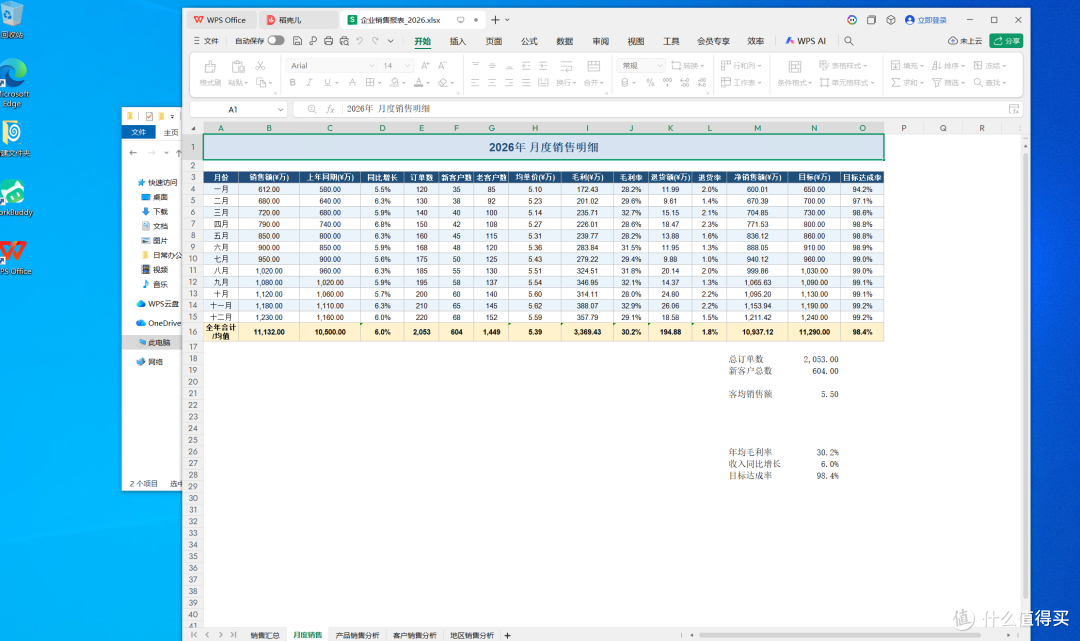Open the 插入 ribbon tab

tap(458, 41)
